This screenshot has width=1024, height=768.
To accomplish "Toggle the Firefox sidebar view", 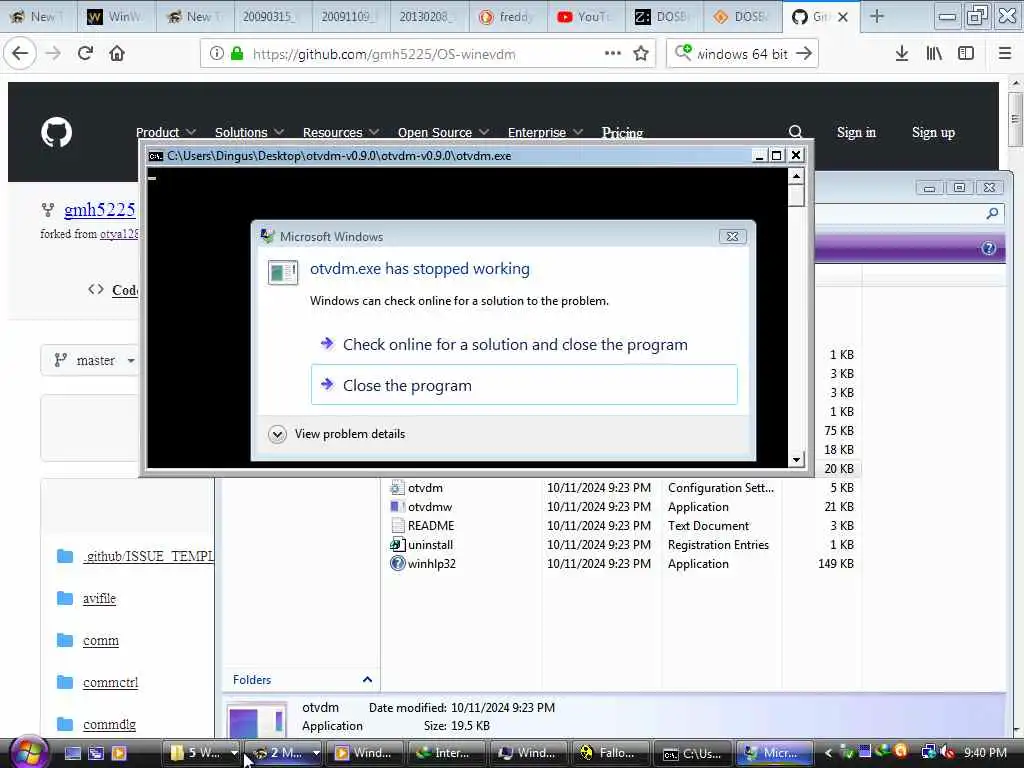I will click(x=966, y=54).
